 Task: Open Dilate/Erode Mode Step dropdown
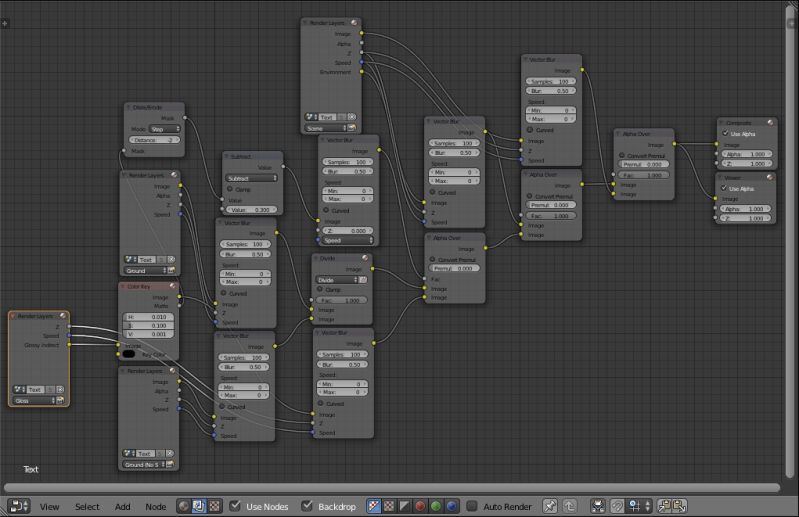tap(165, 129)
